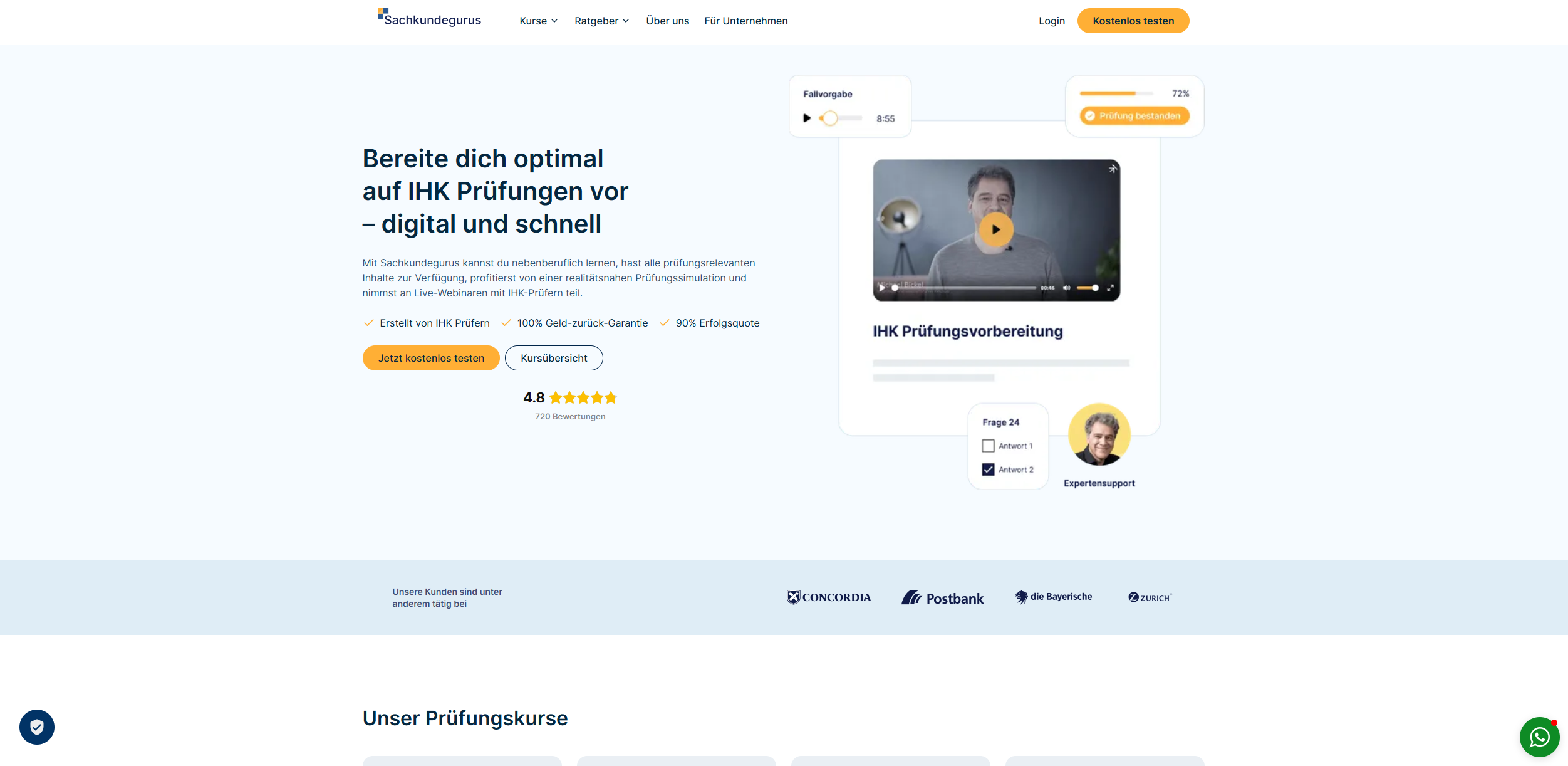This screenshot has height=766, width=1568.
Task: Click the Jetzt kostenlos testen button
Action: tap(430, 357)
